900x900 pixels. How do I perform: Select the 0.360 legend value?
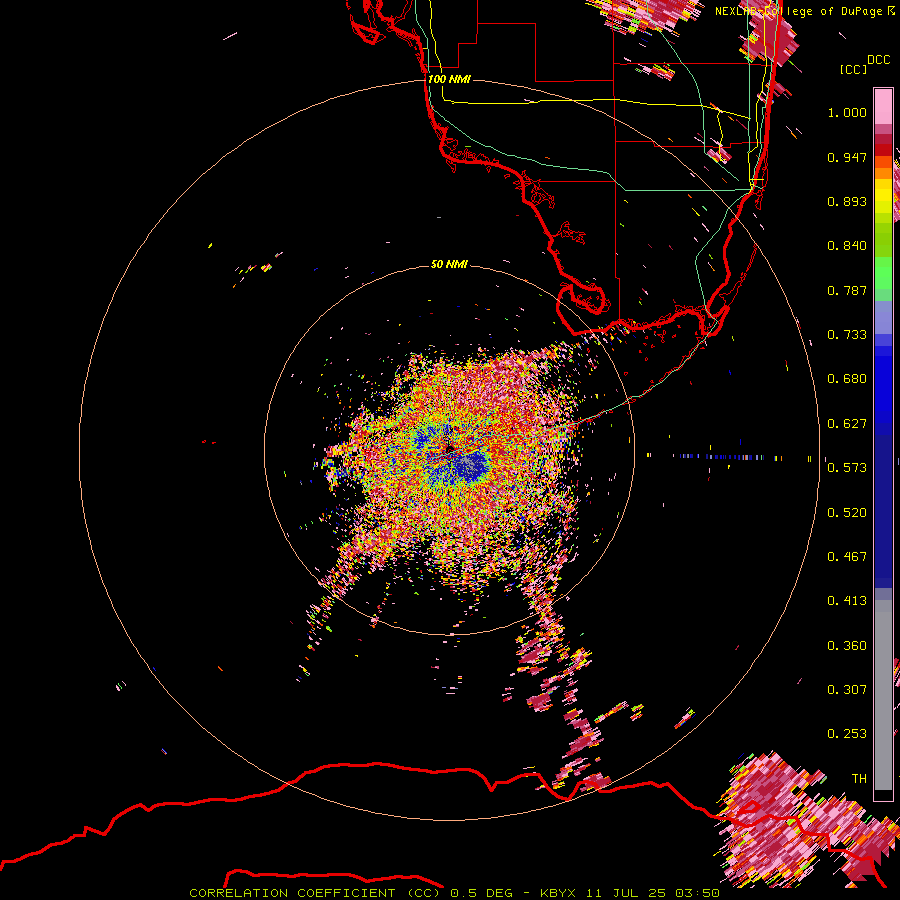[847, 646]
